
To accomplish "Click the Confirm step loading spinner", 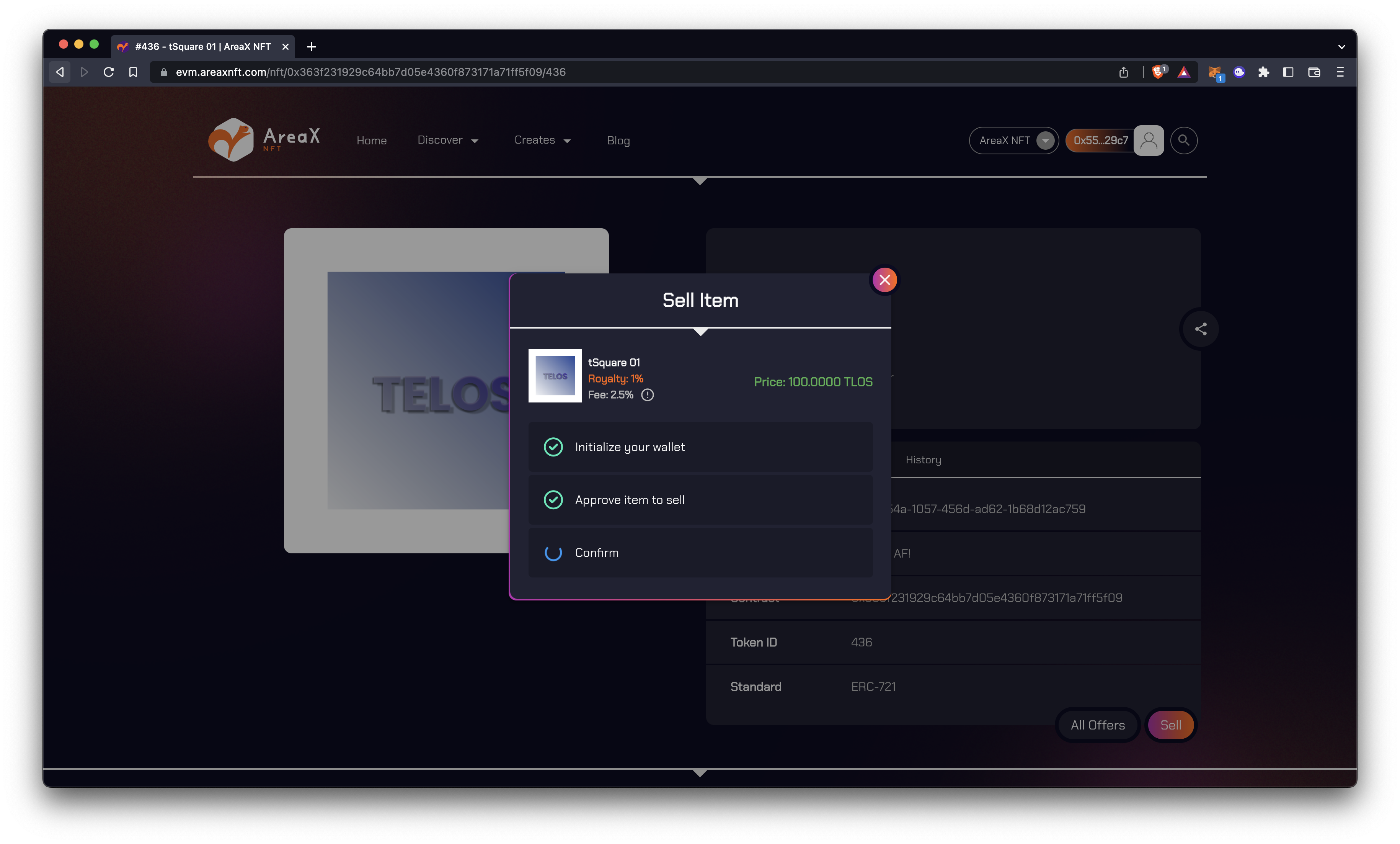I will (x=553, y=553).
